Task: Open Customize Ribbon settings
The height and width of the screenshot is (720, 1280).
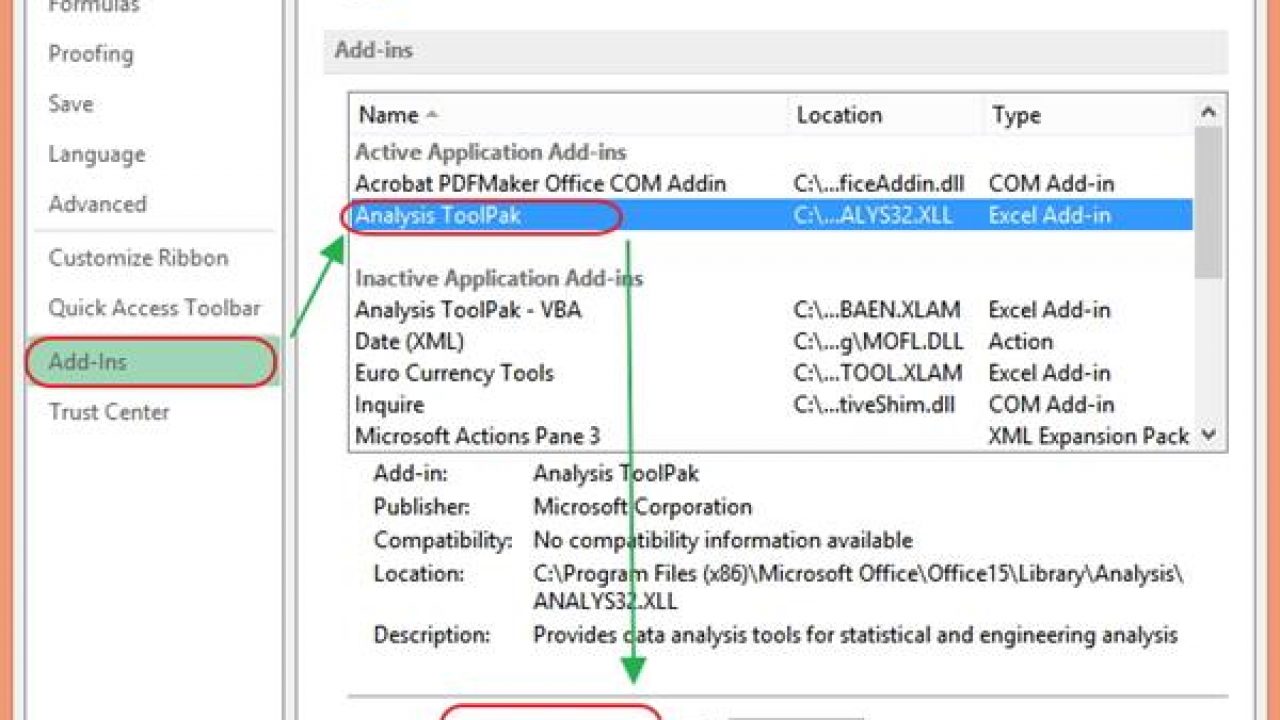Action: pos(139,258)
